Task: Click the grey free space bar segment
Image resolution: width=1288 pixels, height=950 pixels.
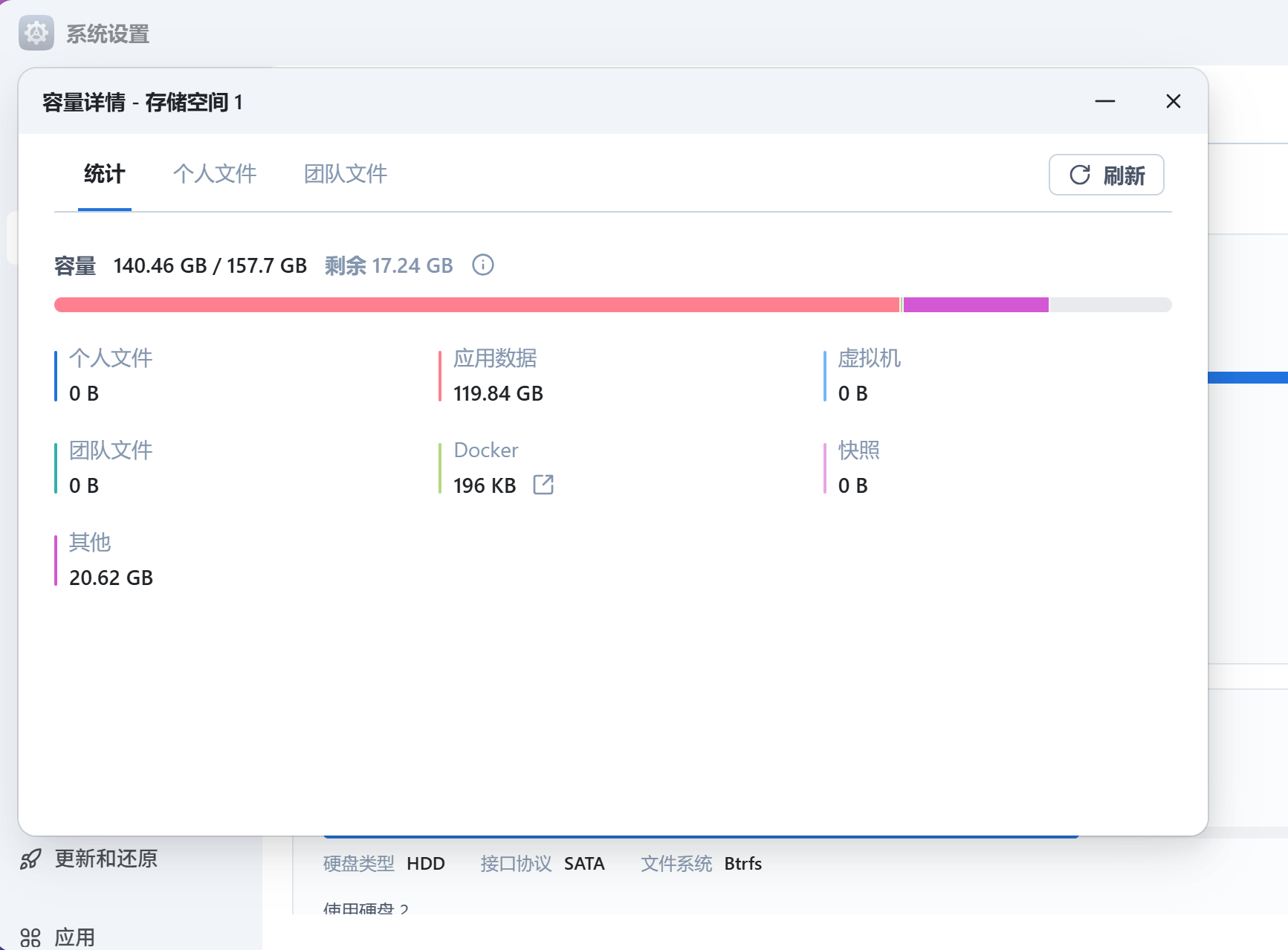Action: click(x=1109, y=305)
